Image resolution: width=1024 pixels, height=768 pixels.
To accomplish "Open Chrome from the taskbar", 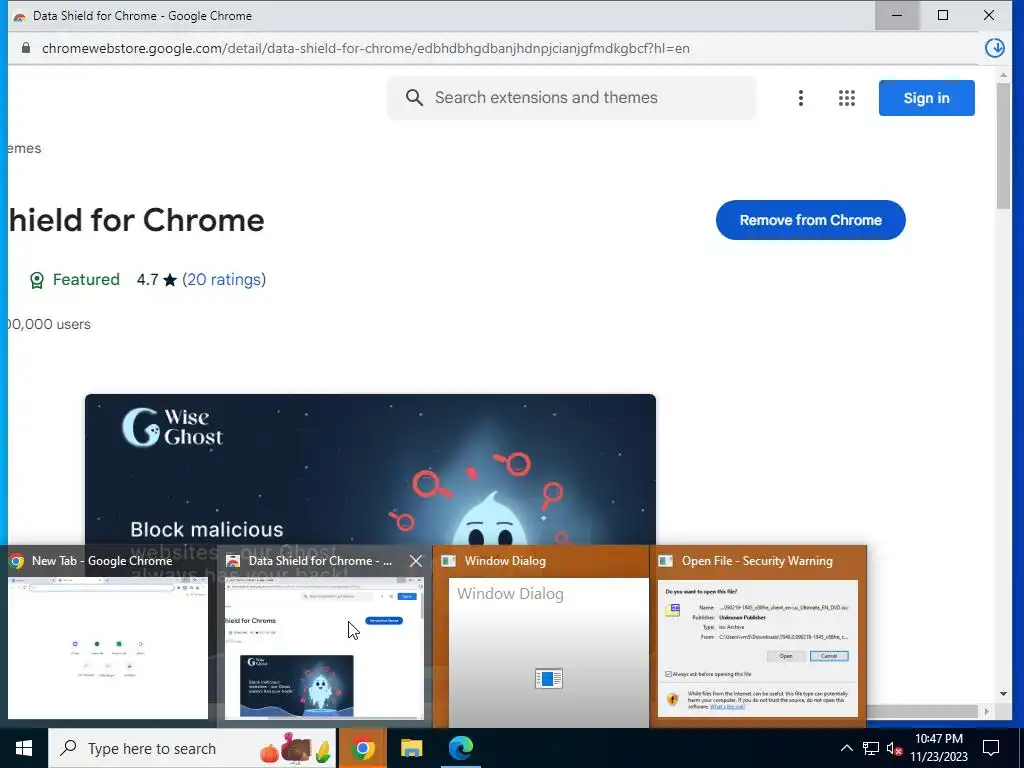I will 362,748.
